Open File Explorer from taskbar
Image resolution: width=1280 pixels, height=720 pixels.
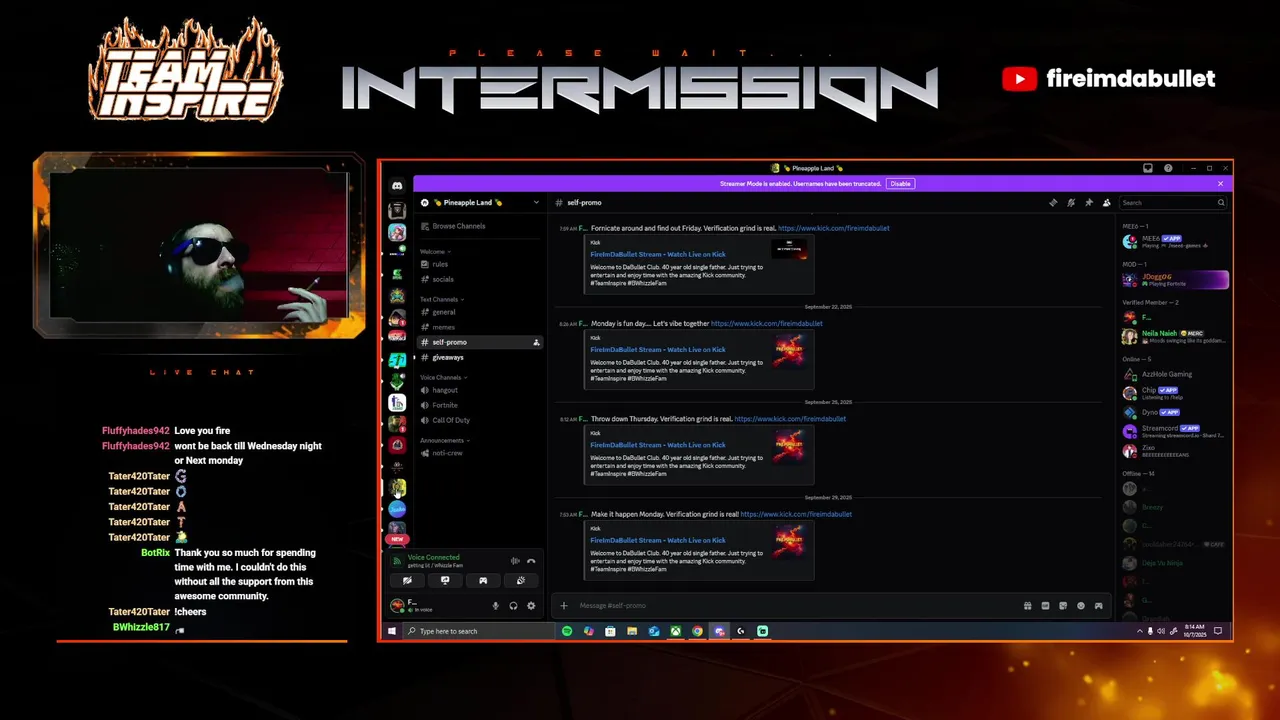pos(632,631)
